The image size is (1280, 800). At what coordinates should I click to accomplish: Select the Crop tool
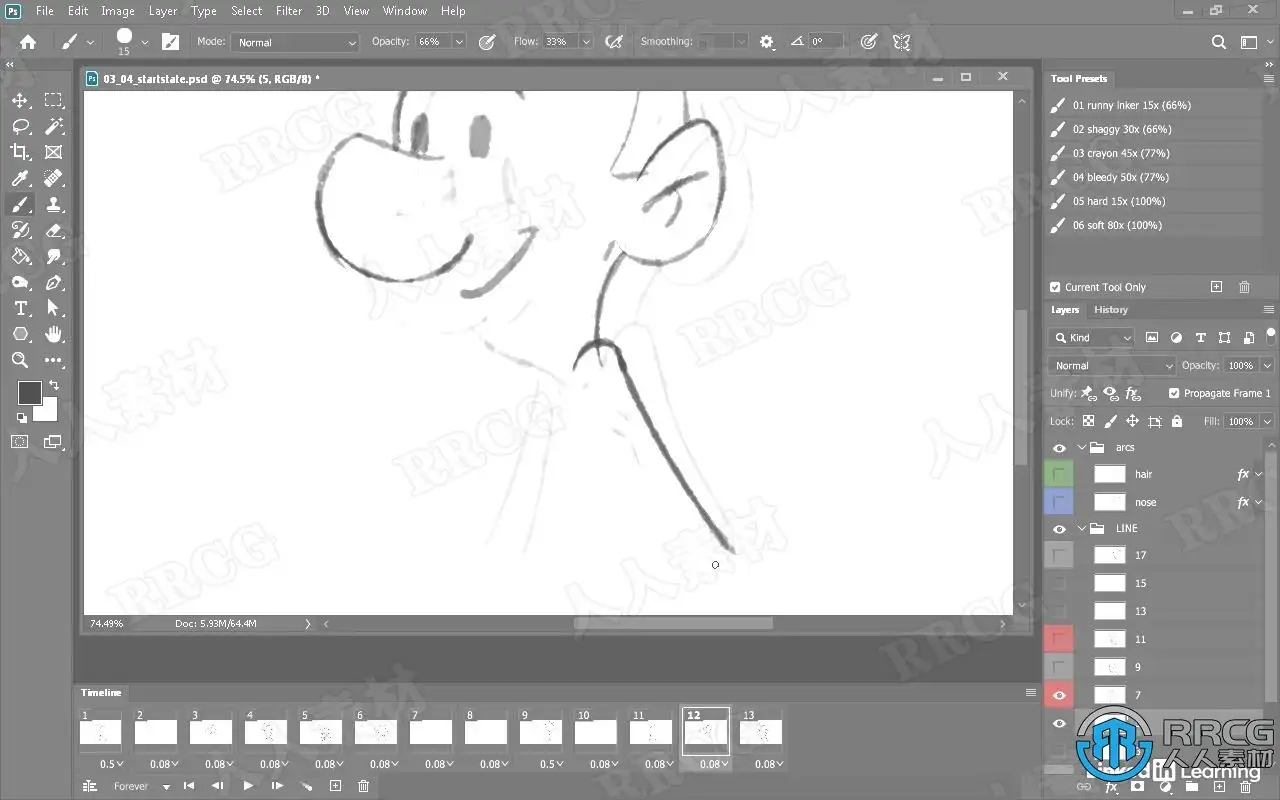pos(20,152)
